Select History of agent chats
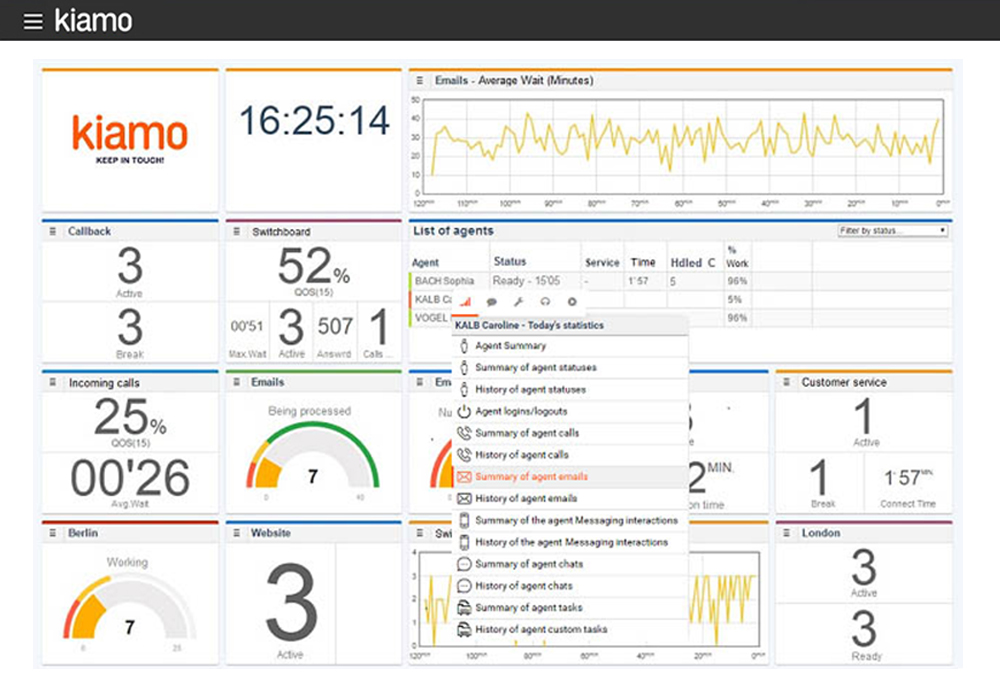The height and width of the screenshot is (677, 1000). [x=570, y=586]
